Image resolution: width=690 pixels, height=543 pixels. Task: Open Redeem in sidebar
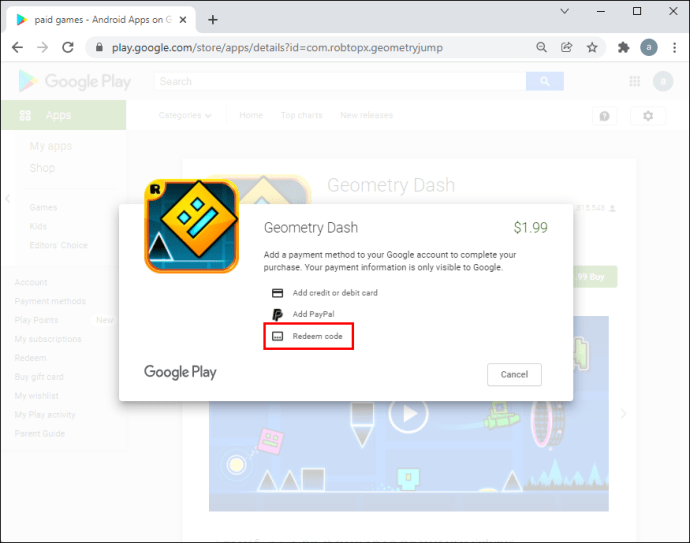tap(30, 358)
